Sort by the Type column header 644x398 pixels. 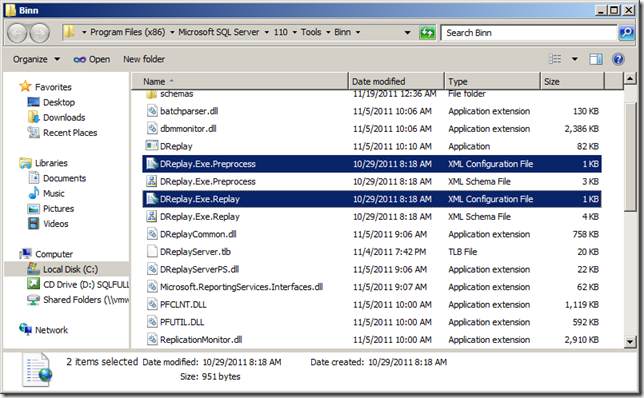(x=492, y=81)
